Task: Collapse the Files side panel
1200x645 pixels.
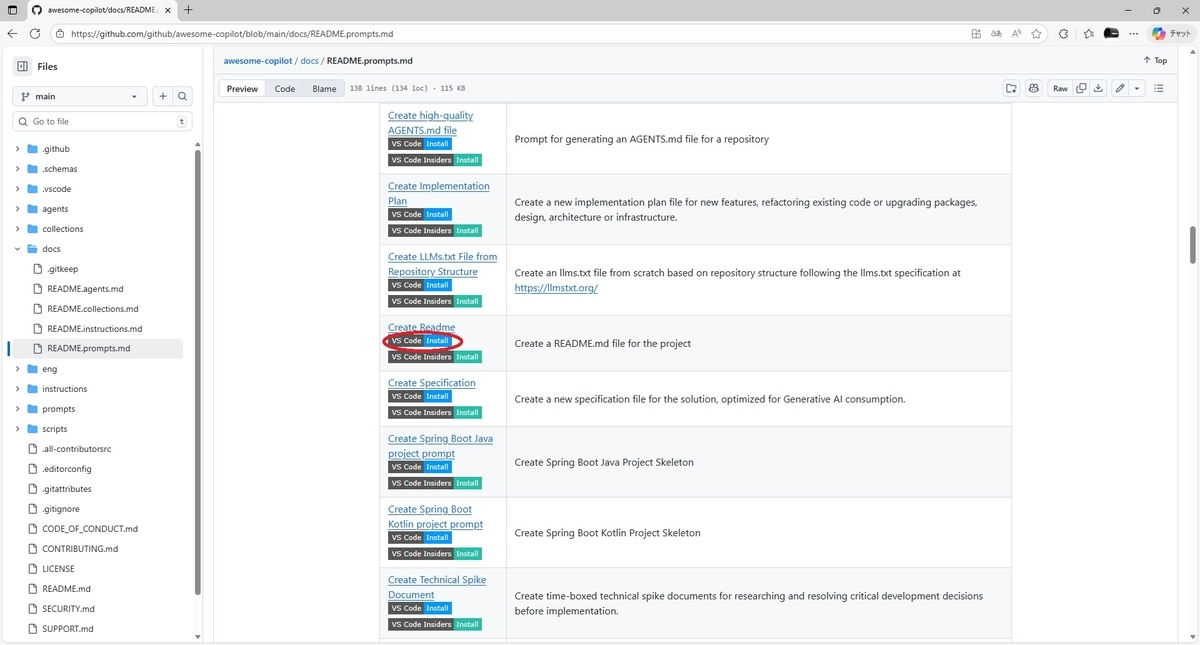Action: [22, 66]
